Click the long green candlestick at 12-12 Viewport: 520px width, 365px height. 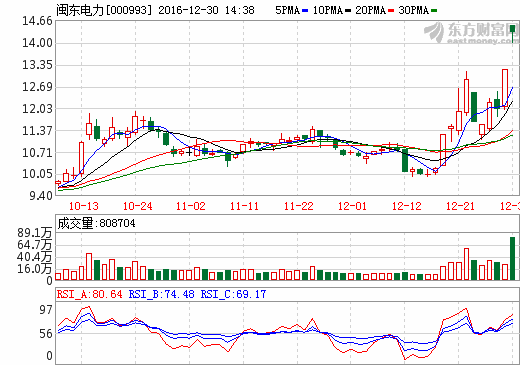(x=405, y=160)
